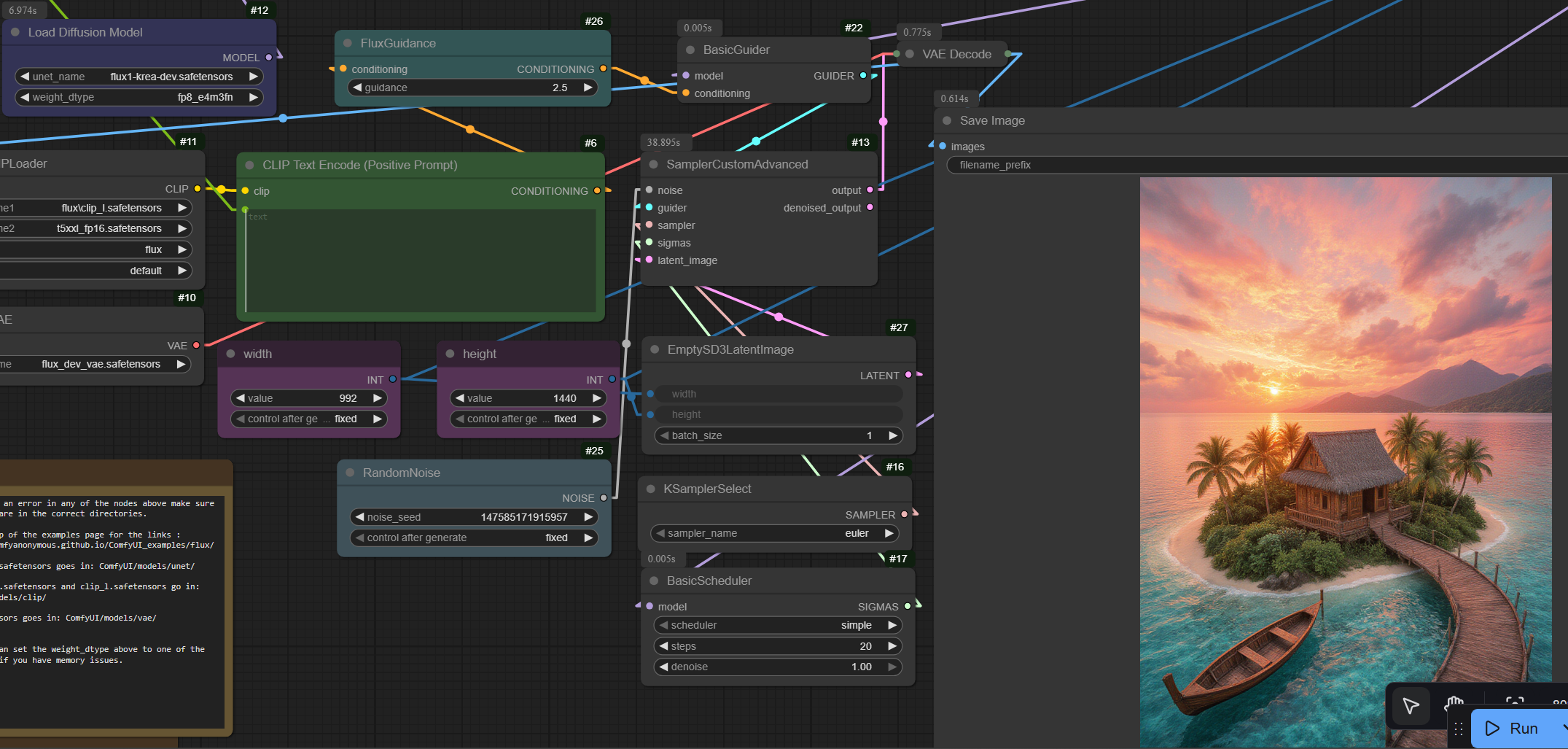Click the NOISE output socket on RandomNoise
This screenshot has width=1568, height=749.
click(x=604, y=498)
